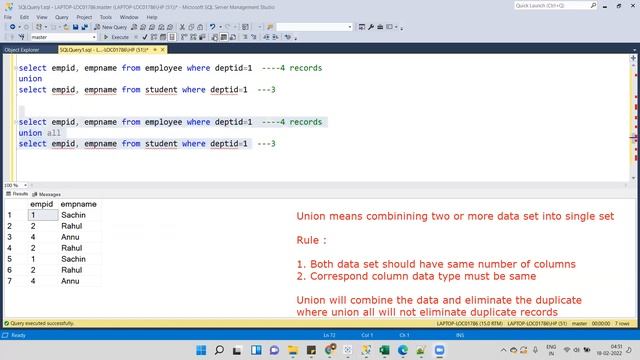Collapse the first select statement block
Screen dimensions: 640x360
point(16,68)
